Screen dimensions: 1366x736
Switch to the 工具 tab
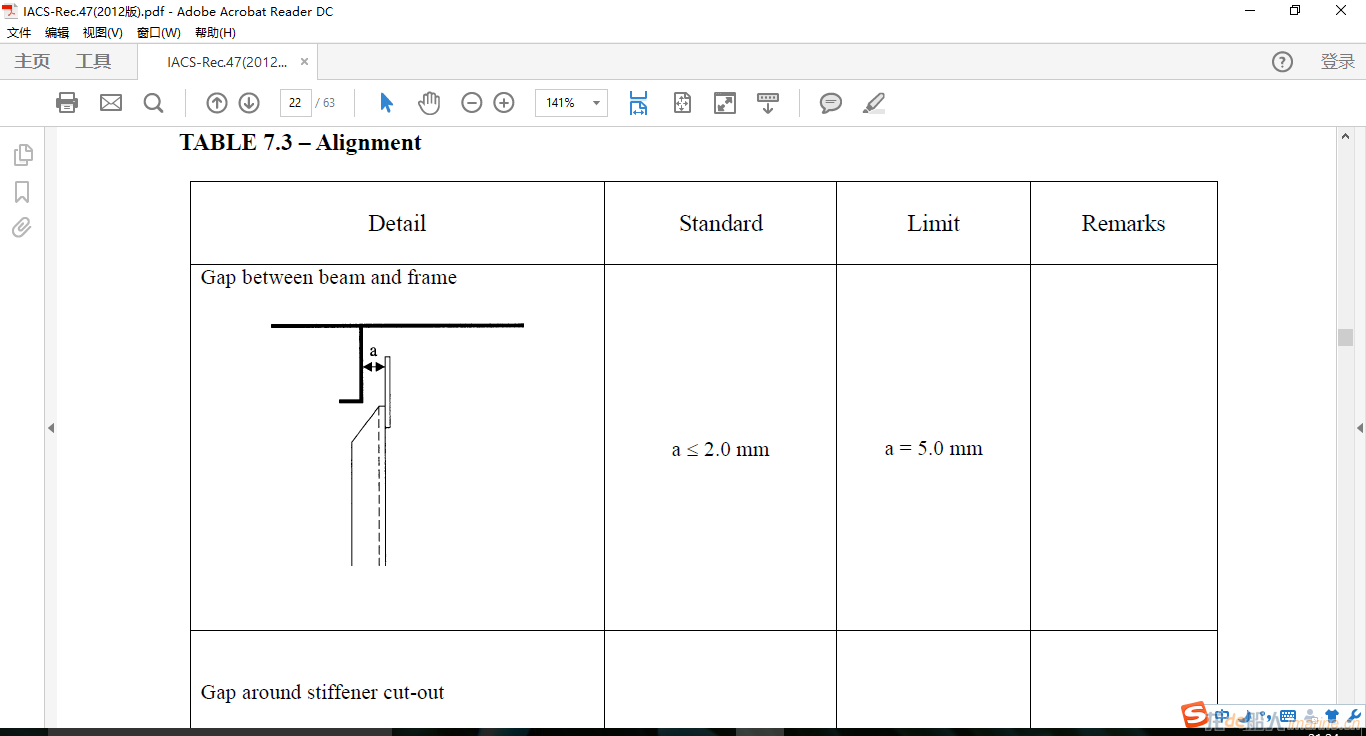click(x=94, y=62)
